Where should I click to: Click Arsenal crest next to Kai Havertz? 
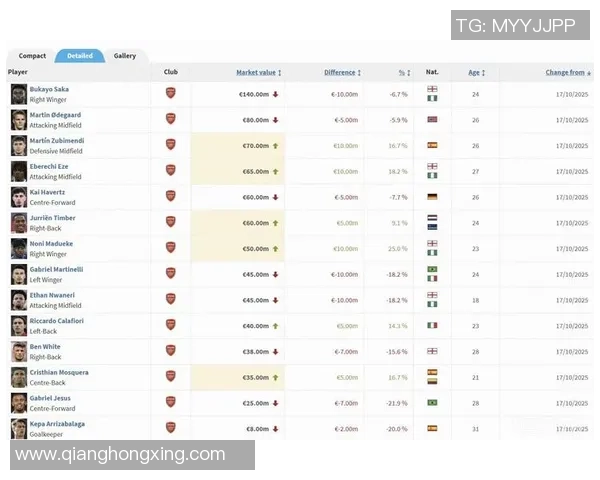[x=171, y=197]
